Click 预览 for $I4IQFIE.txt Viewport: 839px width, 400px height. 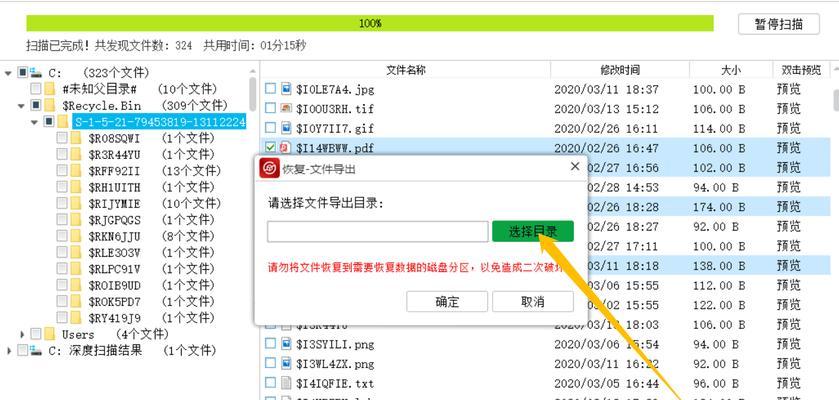789,383
